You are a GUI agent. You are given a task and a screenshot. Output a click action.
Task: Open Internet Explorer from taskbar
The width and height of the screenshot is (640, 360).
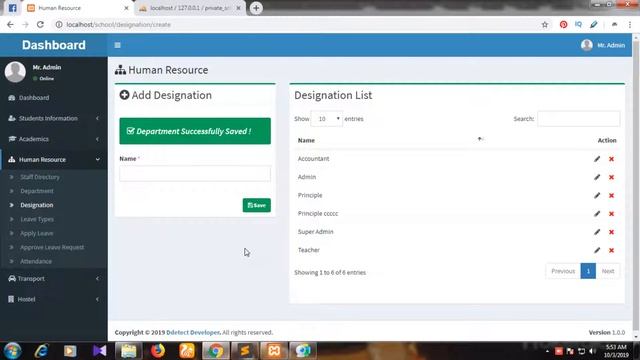[x=41, y=351]
